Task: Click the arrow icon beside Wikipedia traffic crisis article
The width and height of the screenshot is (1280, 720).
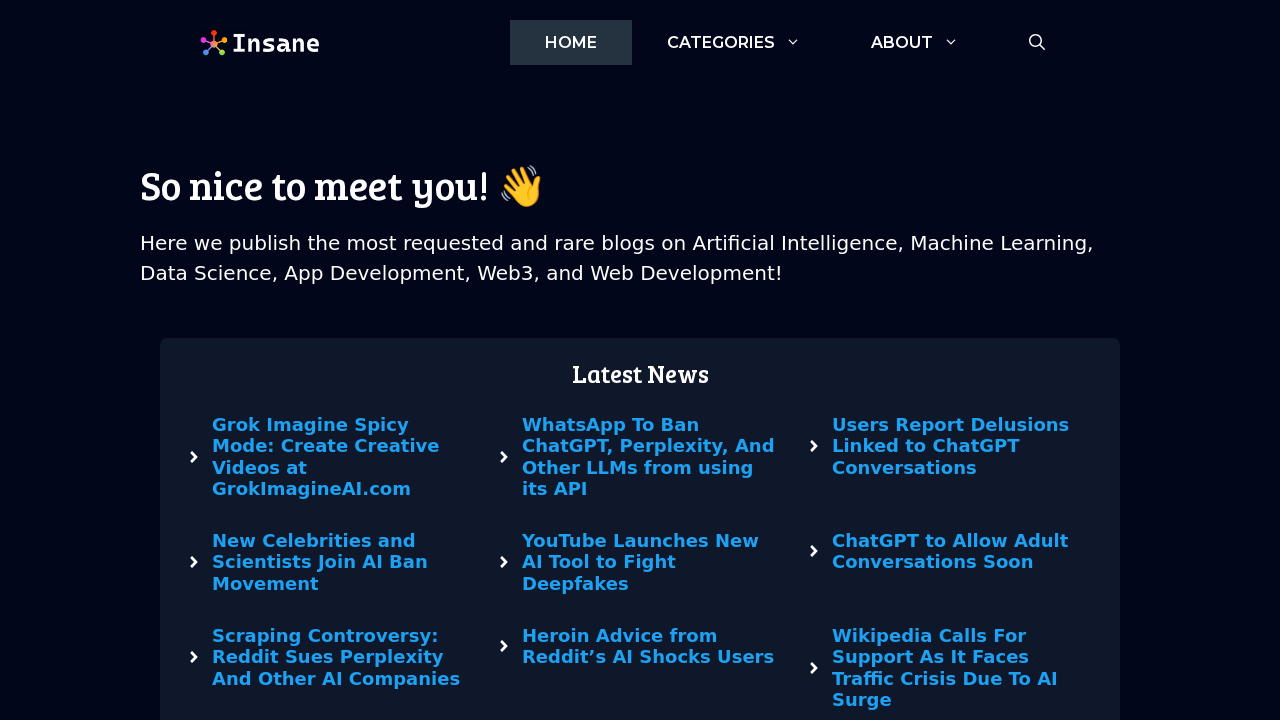Action: (812, 666)
